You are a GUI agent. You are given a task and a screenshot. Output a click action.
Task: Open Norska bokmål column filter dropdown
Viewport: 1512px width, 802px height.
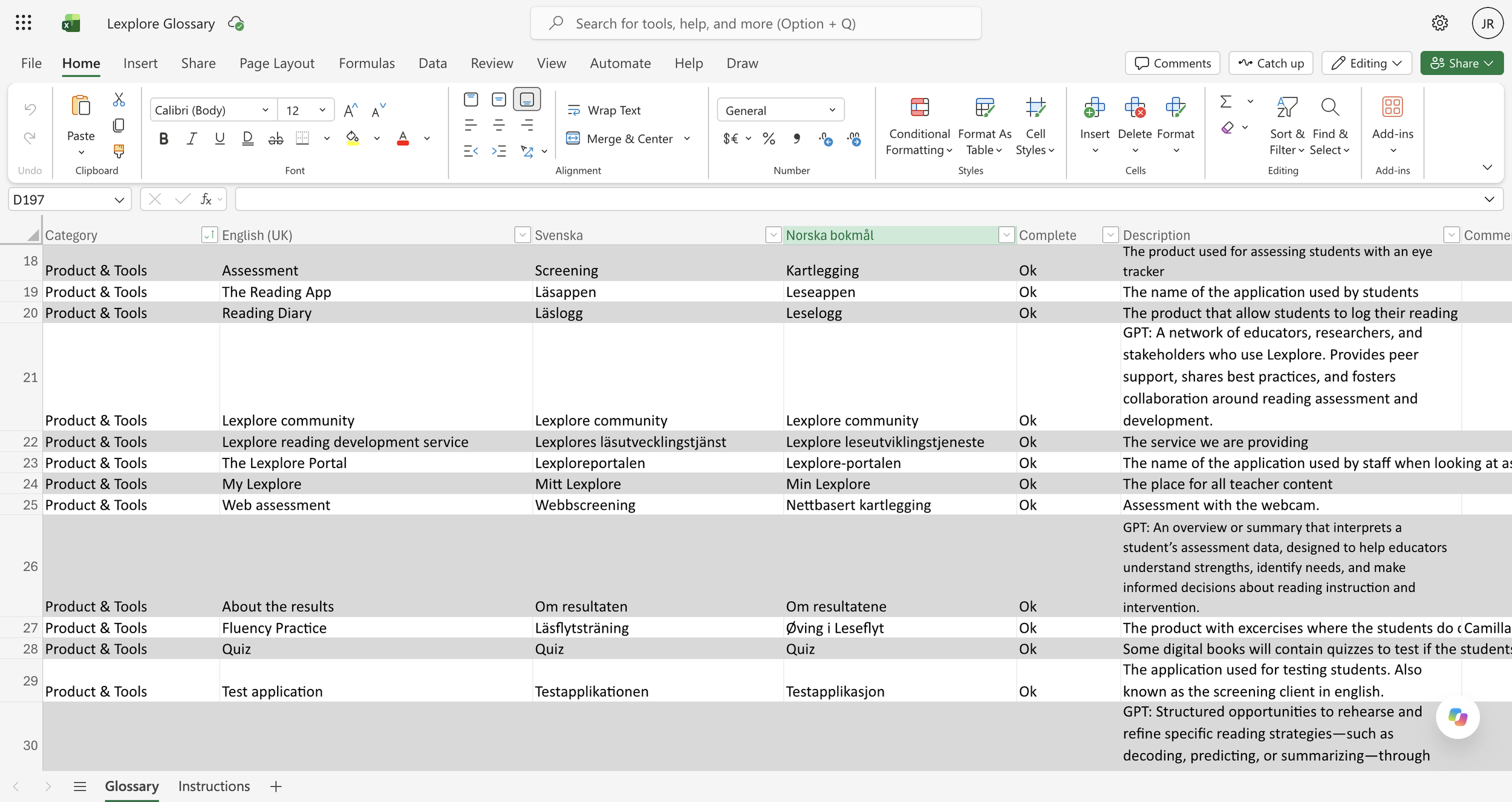[x=1006, y=235]
